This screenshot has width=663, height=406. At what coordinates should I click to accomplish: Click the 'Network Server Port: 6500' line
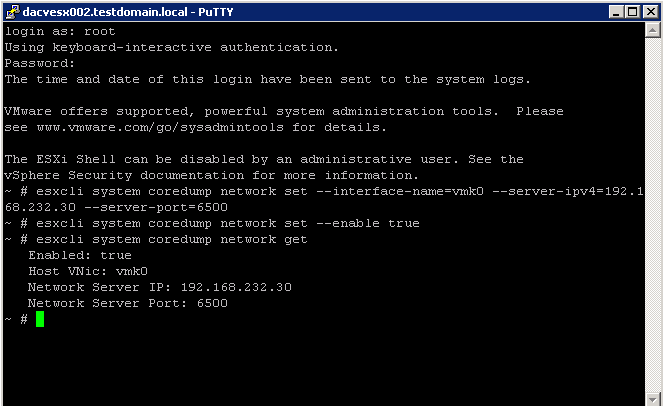[x=128, y=303]
